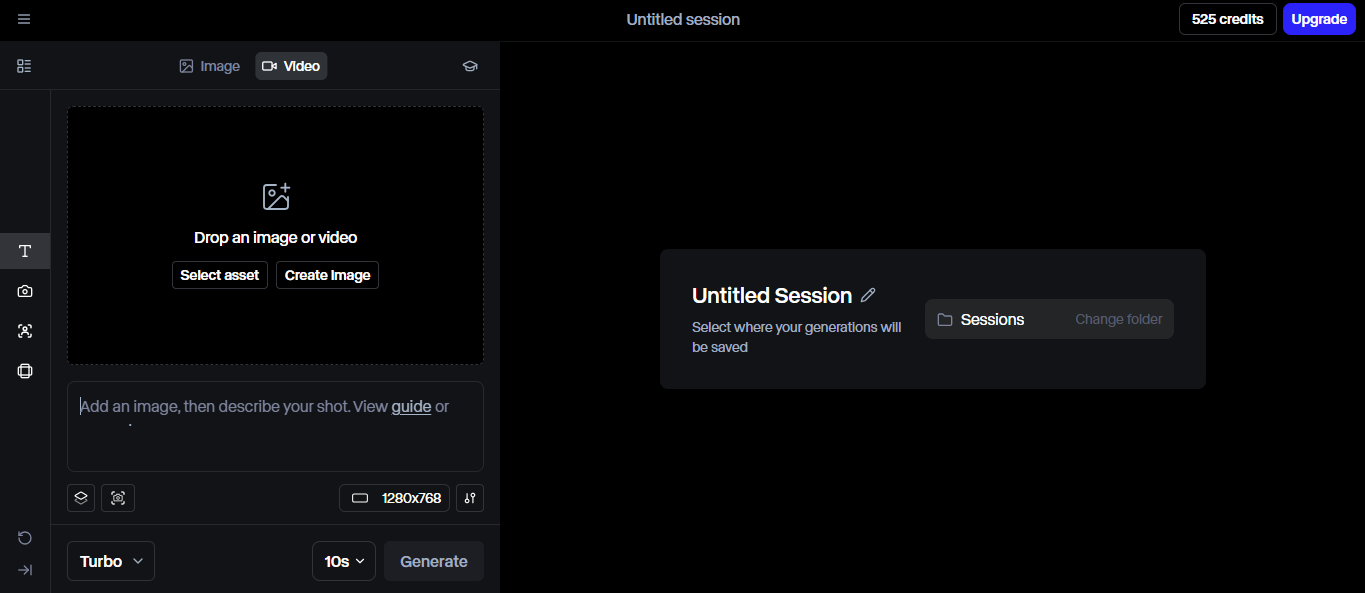Viewport: 1365px width, 593px height.
Task: Switch to the Image tab
Action: click(x=210, y=66)
